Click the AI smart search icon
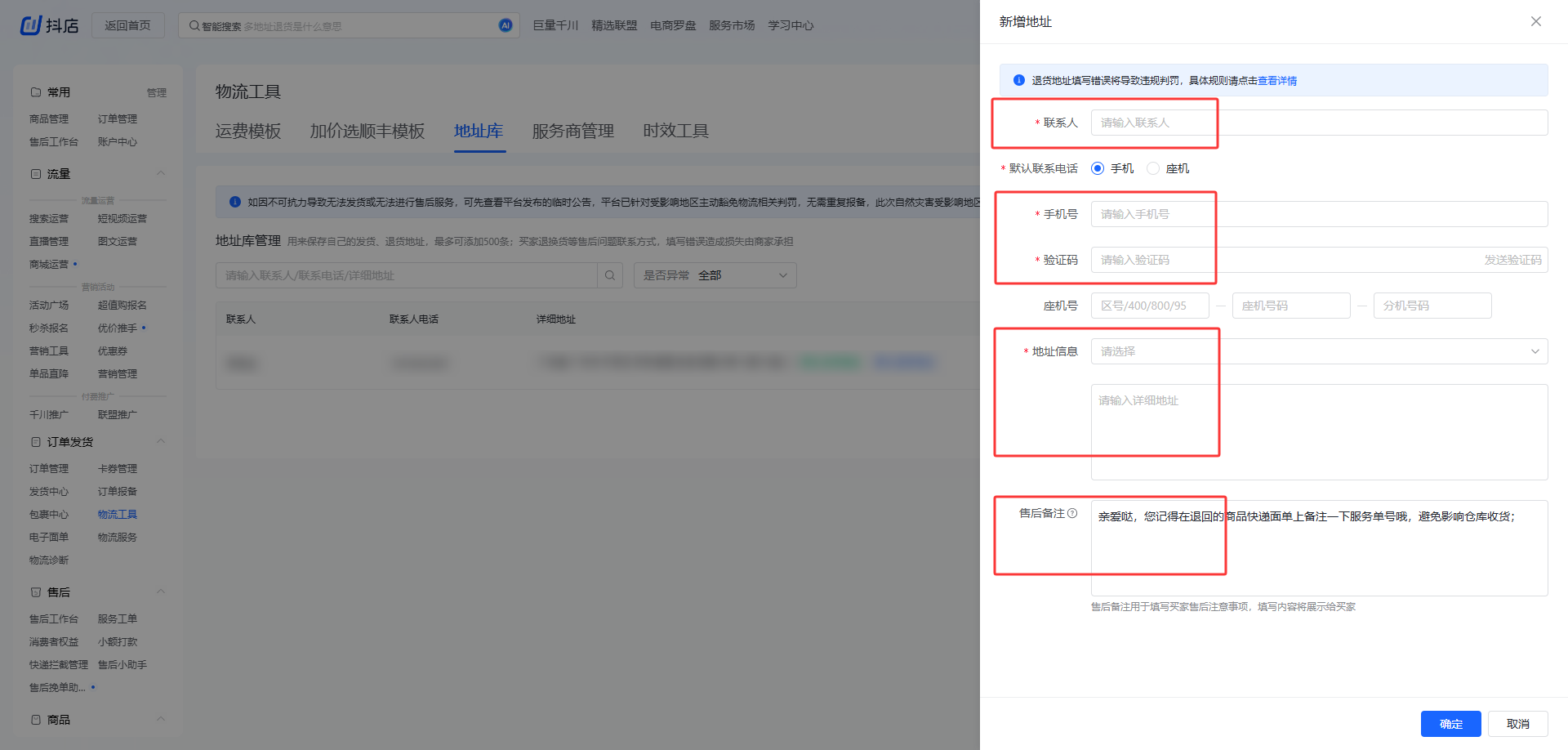The width and height of the screenshot is (1568, 750). tap(506, 25)
